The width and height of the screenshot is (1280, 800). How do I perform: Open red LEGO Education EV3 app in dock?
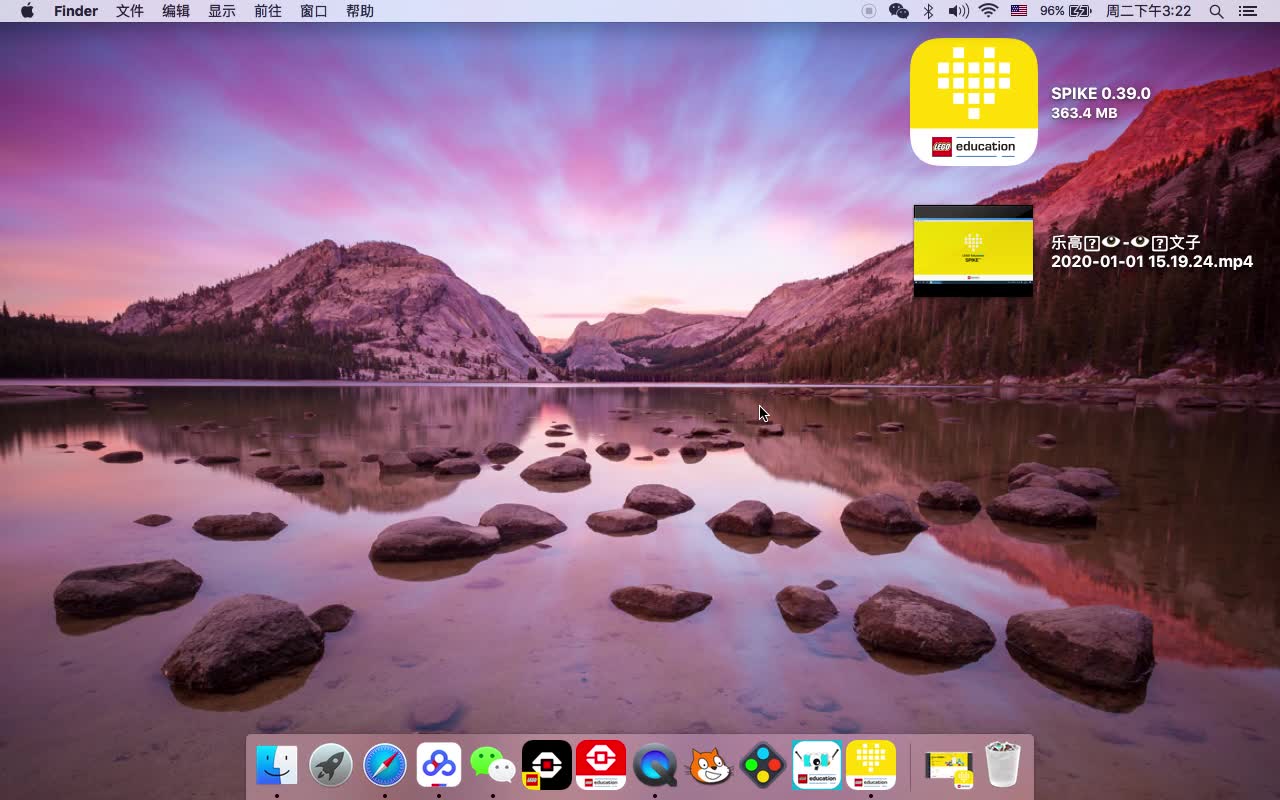point(601,766)
